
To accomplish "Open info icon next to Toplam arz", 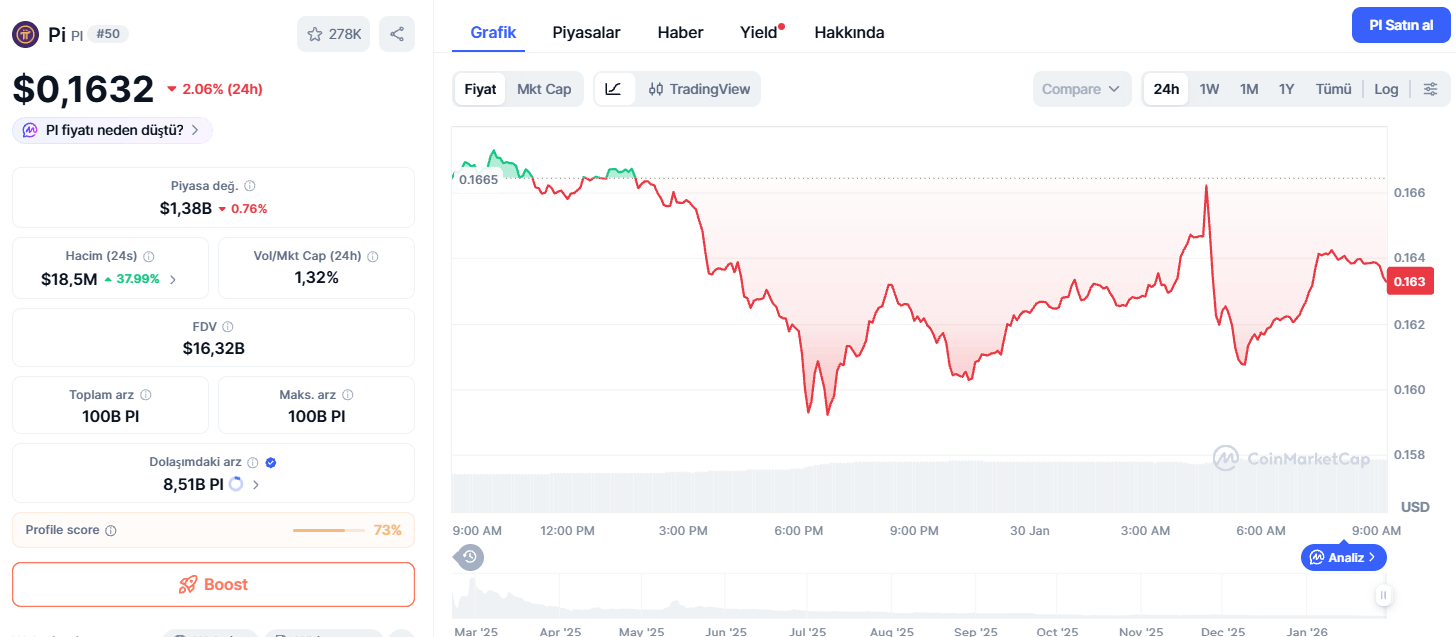I will pos(146,395).
